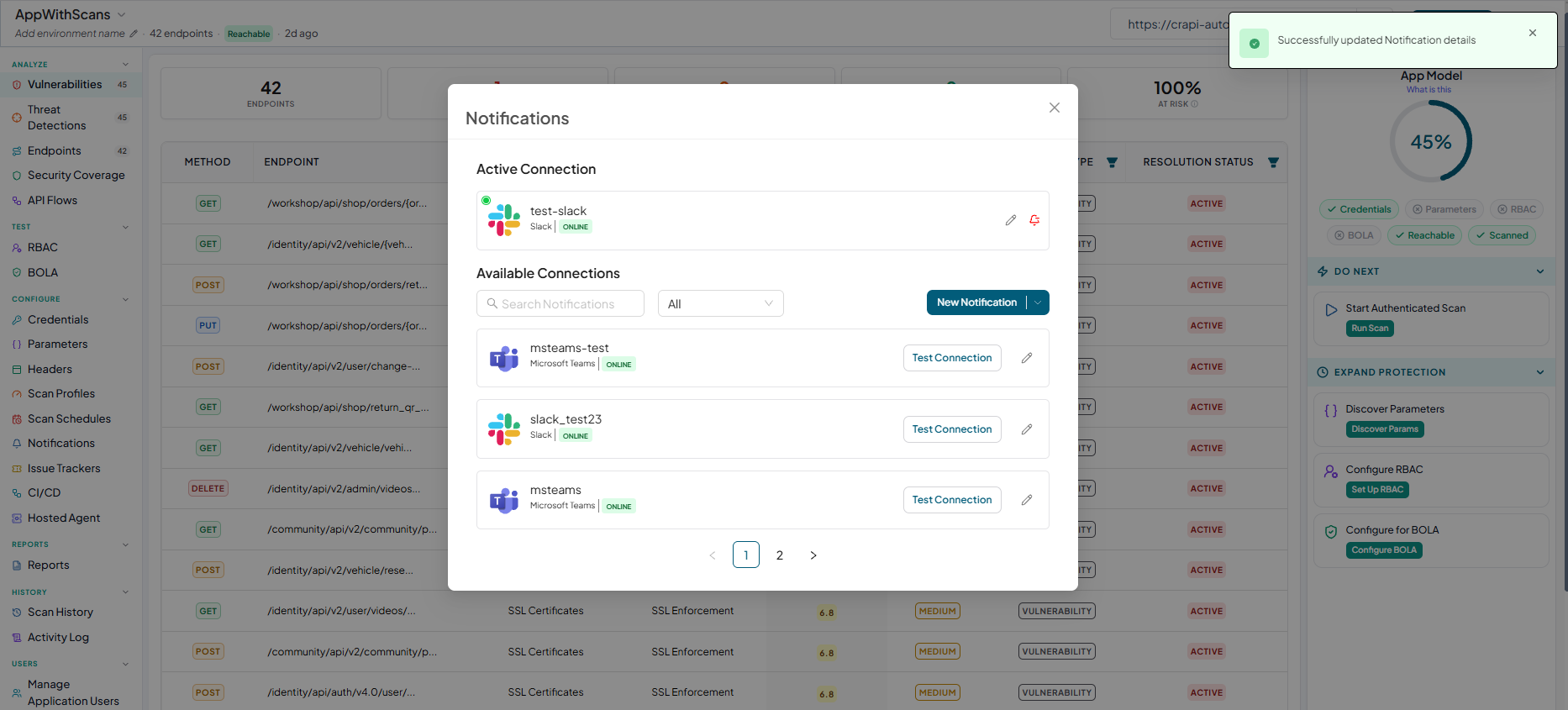Edit the slack_test23 connection pencil icon
The width and height of the screenshot is (1568, 710).
[1027, 429]
